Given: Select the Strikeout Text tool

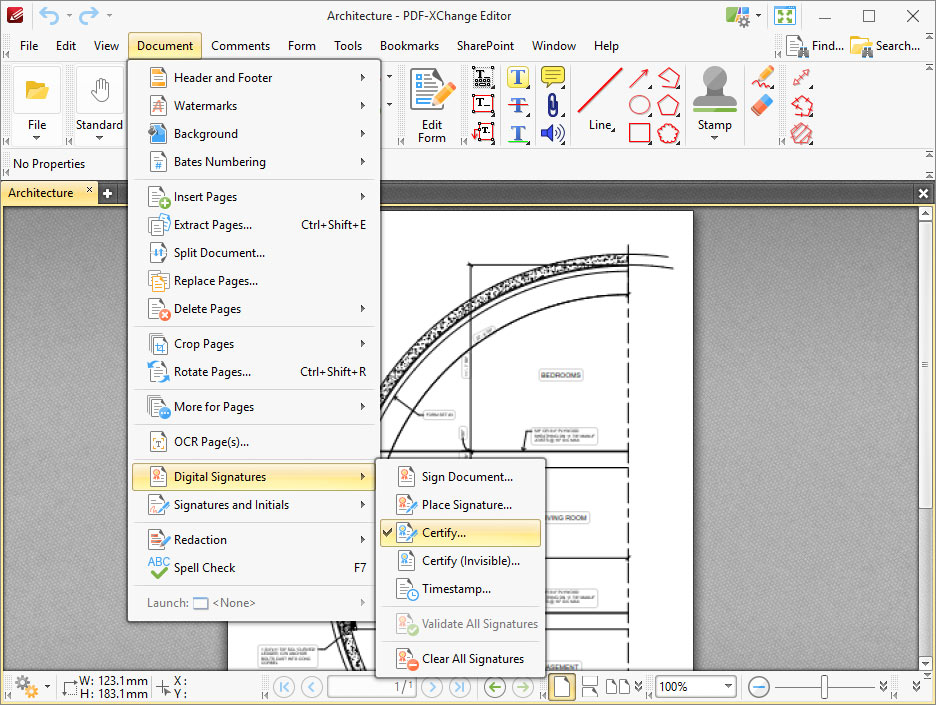Looking at the screenshot, I should click(x=518, y=105).
